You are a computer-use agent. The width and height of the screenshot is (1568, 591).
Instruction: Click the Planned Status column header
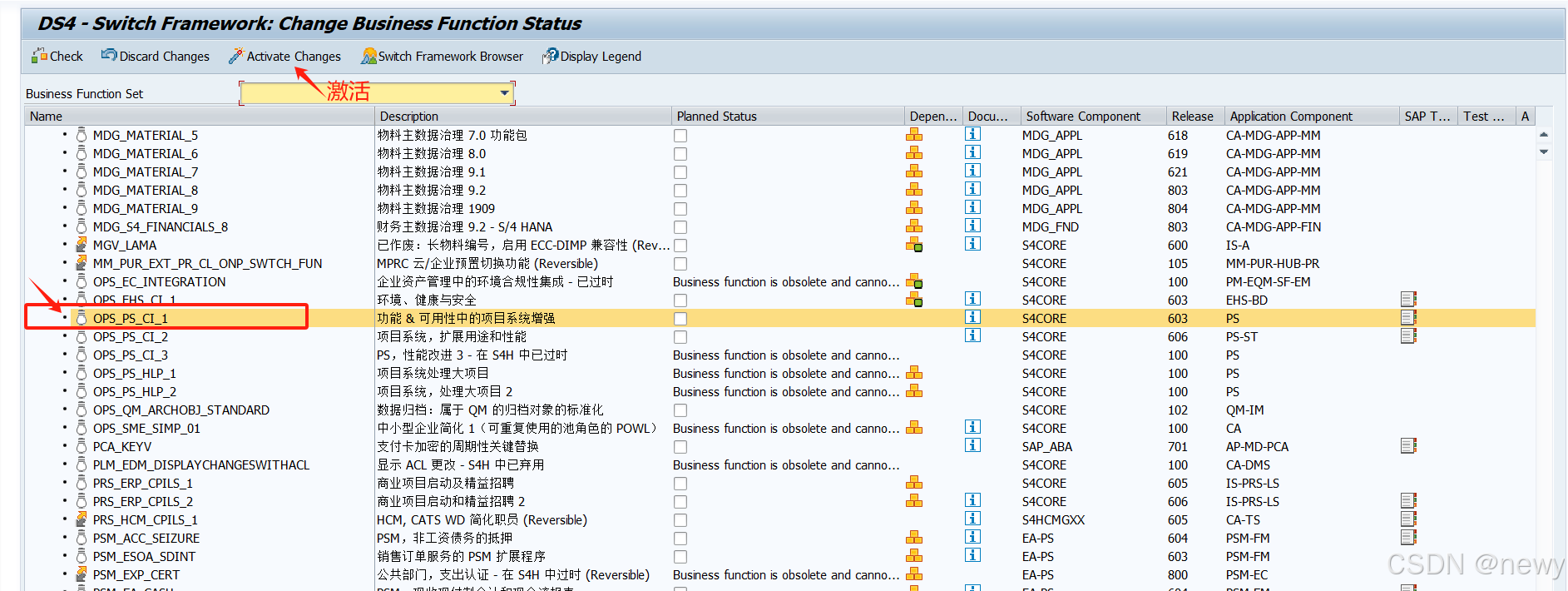tap(788, 117)
